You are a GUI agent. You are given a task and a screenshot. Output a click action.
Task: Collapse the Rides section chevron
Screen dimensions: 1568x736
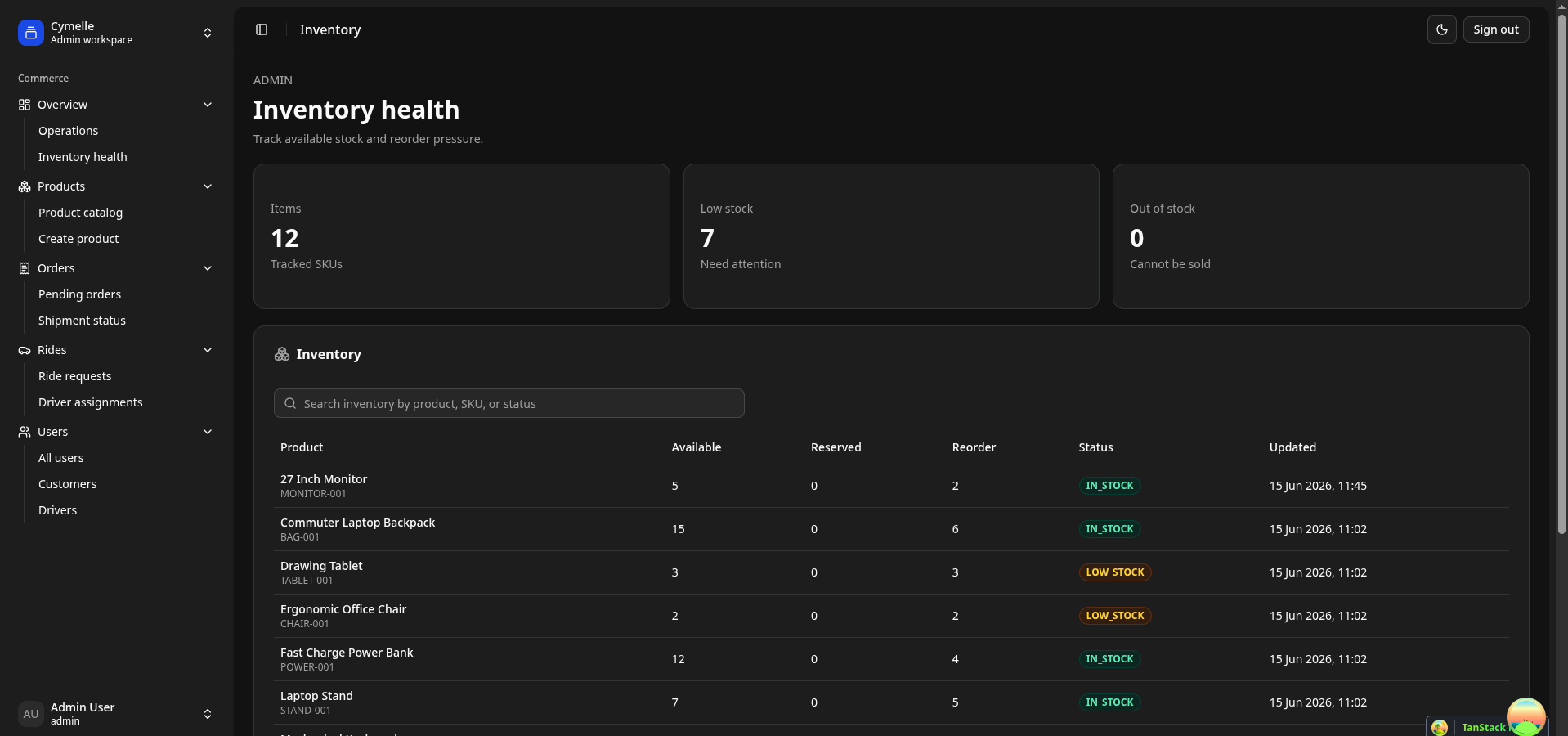[x=208, y=350]
